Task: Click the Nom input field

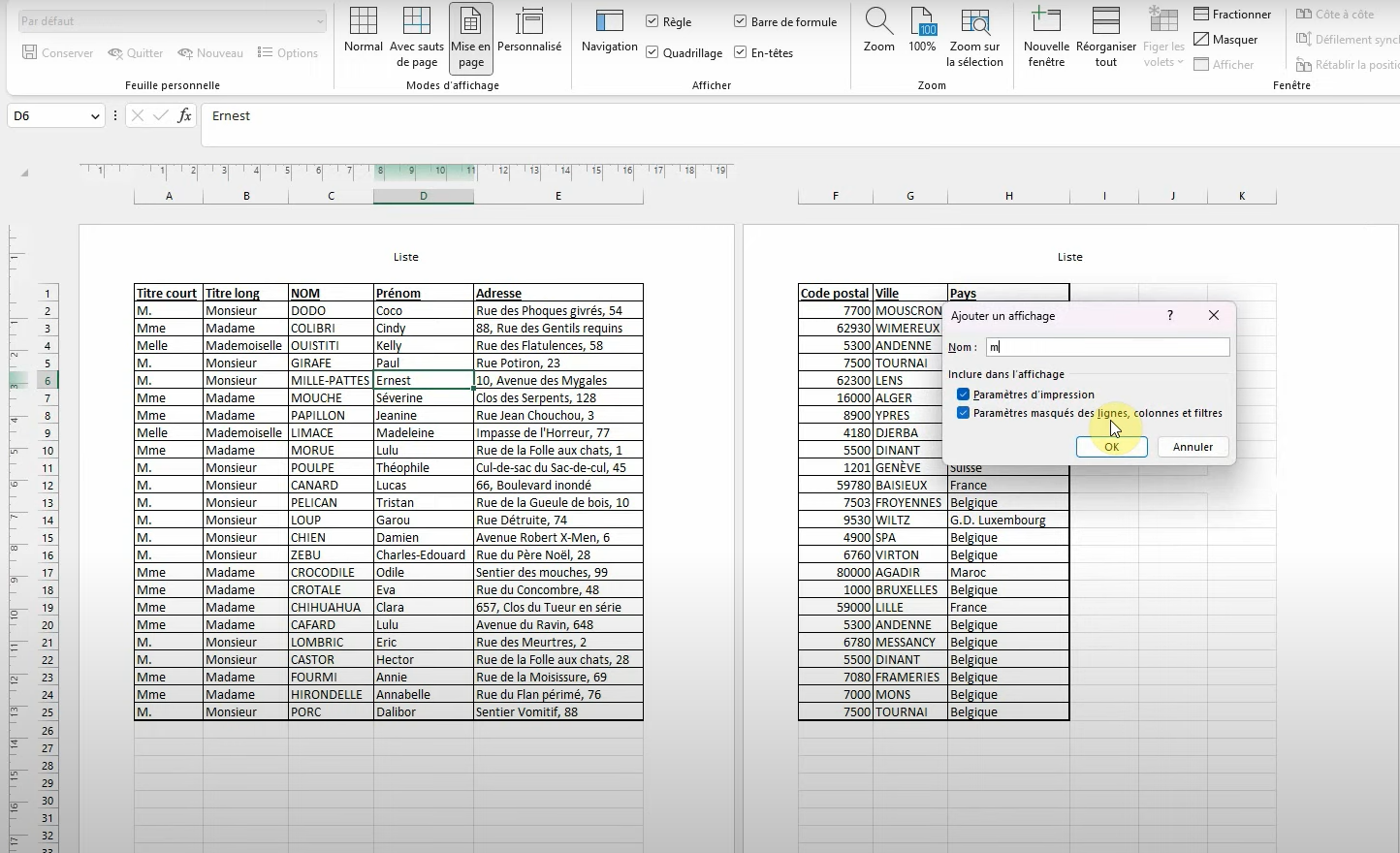Action: point(1107,347)
